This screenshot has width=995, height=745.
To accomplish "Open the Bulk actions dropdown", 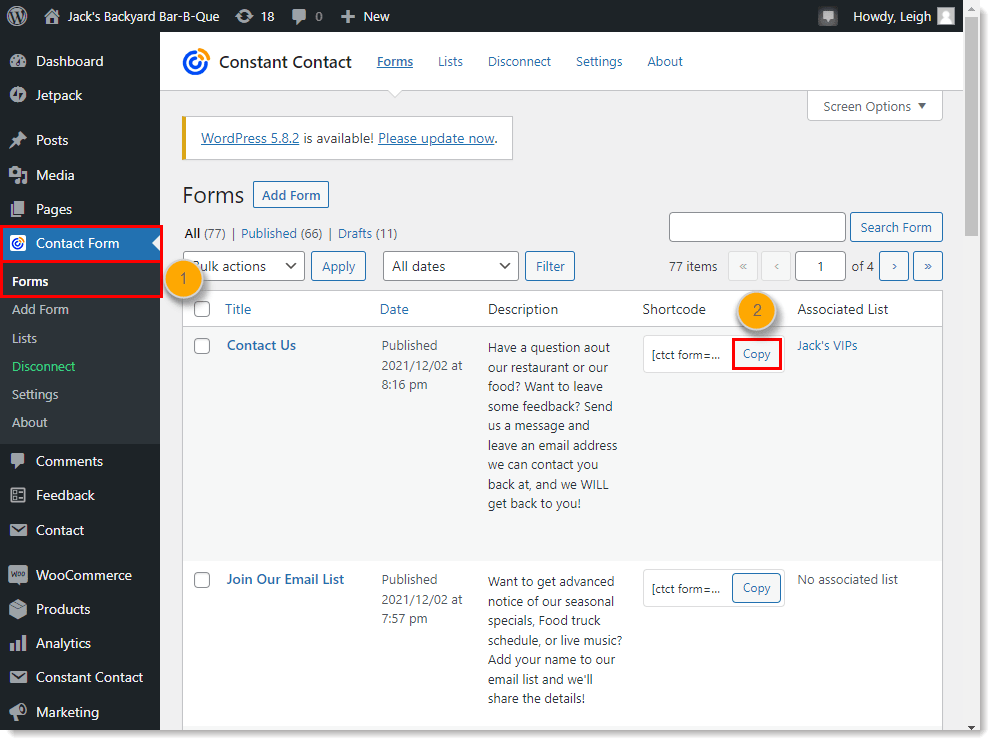I will 243,266.
